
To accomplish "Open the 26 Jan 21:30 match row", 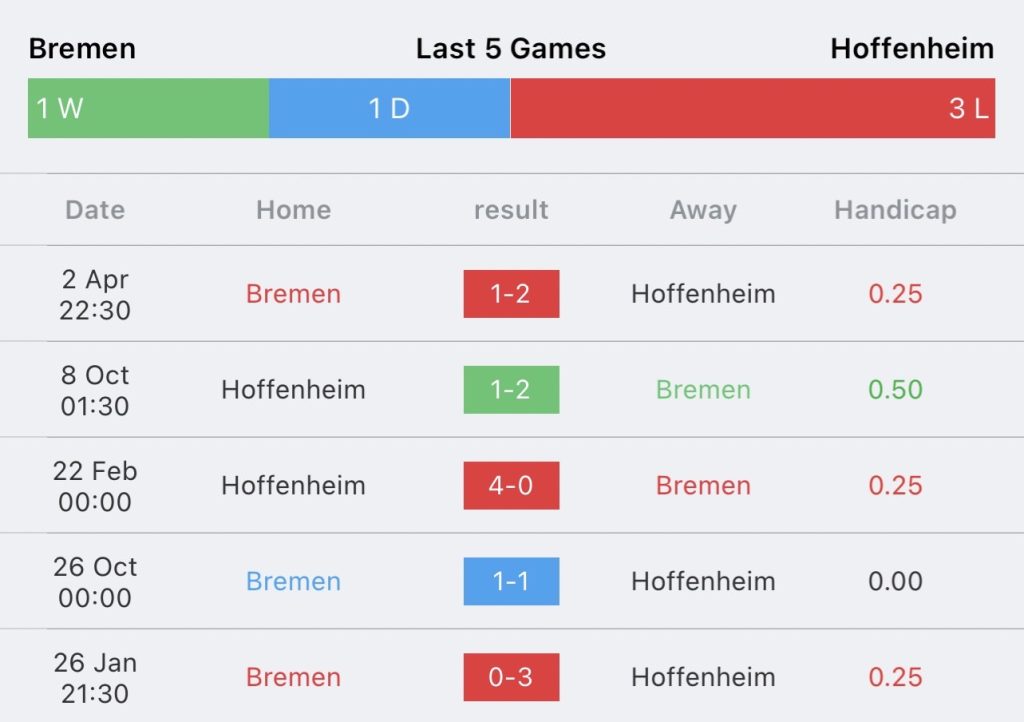I will click(512, 677).
